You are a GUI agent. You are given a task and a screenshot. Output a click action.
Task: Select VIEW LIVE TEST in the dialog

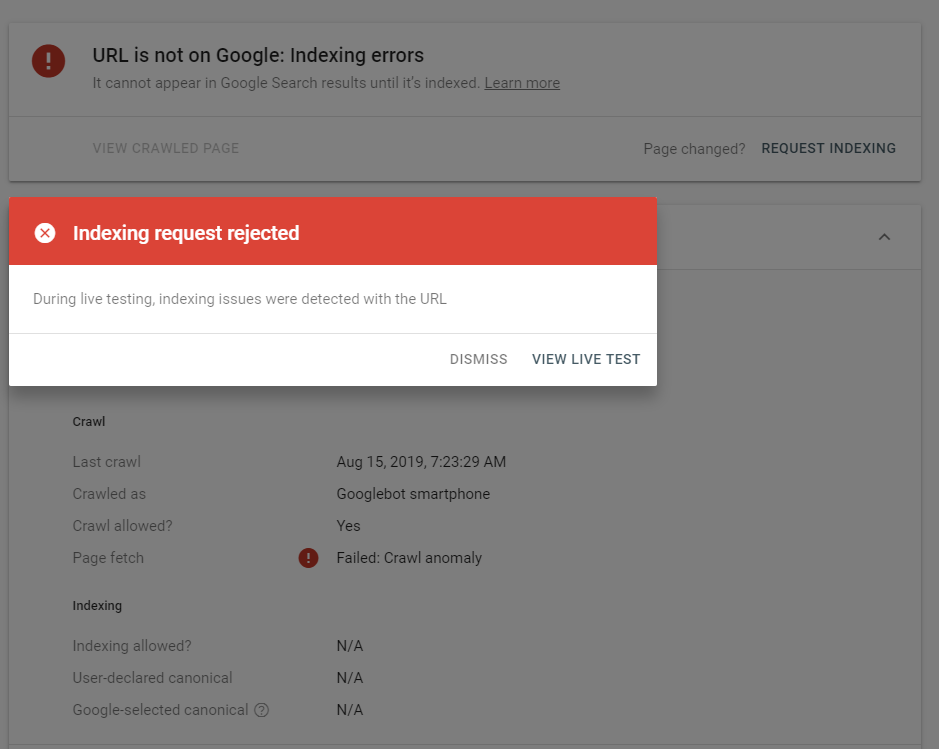pyautogui.click(x=586, y=359)
